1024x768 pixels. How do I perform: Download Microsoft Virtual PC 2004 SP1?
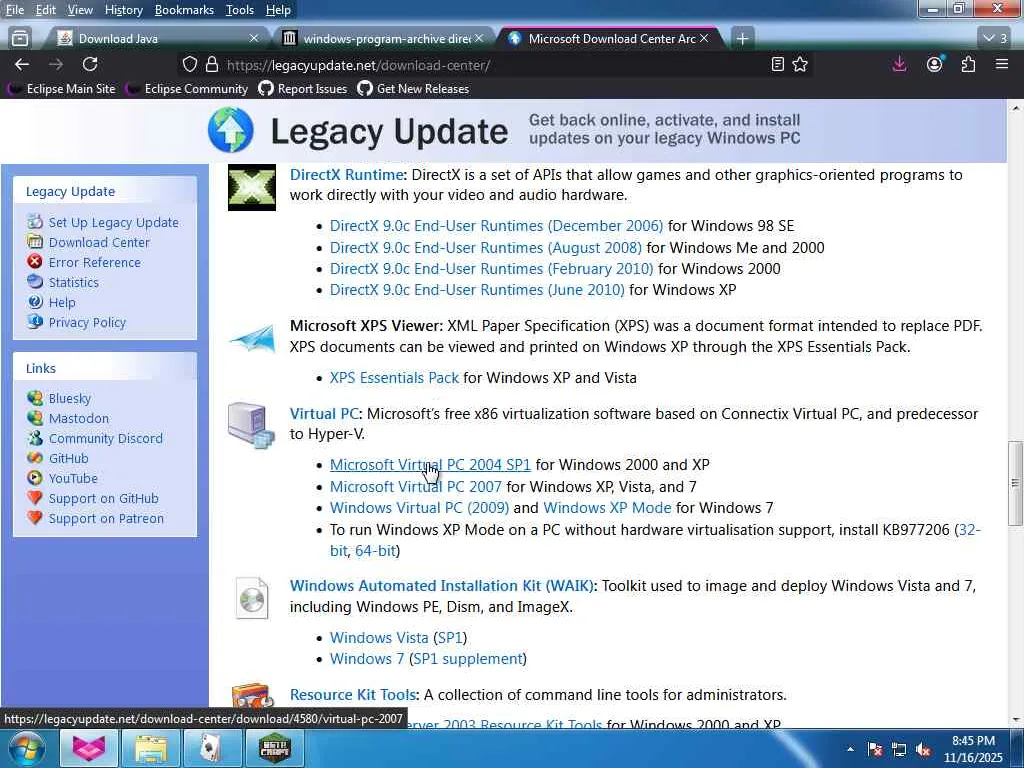pos(430,464)
